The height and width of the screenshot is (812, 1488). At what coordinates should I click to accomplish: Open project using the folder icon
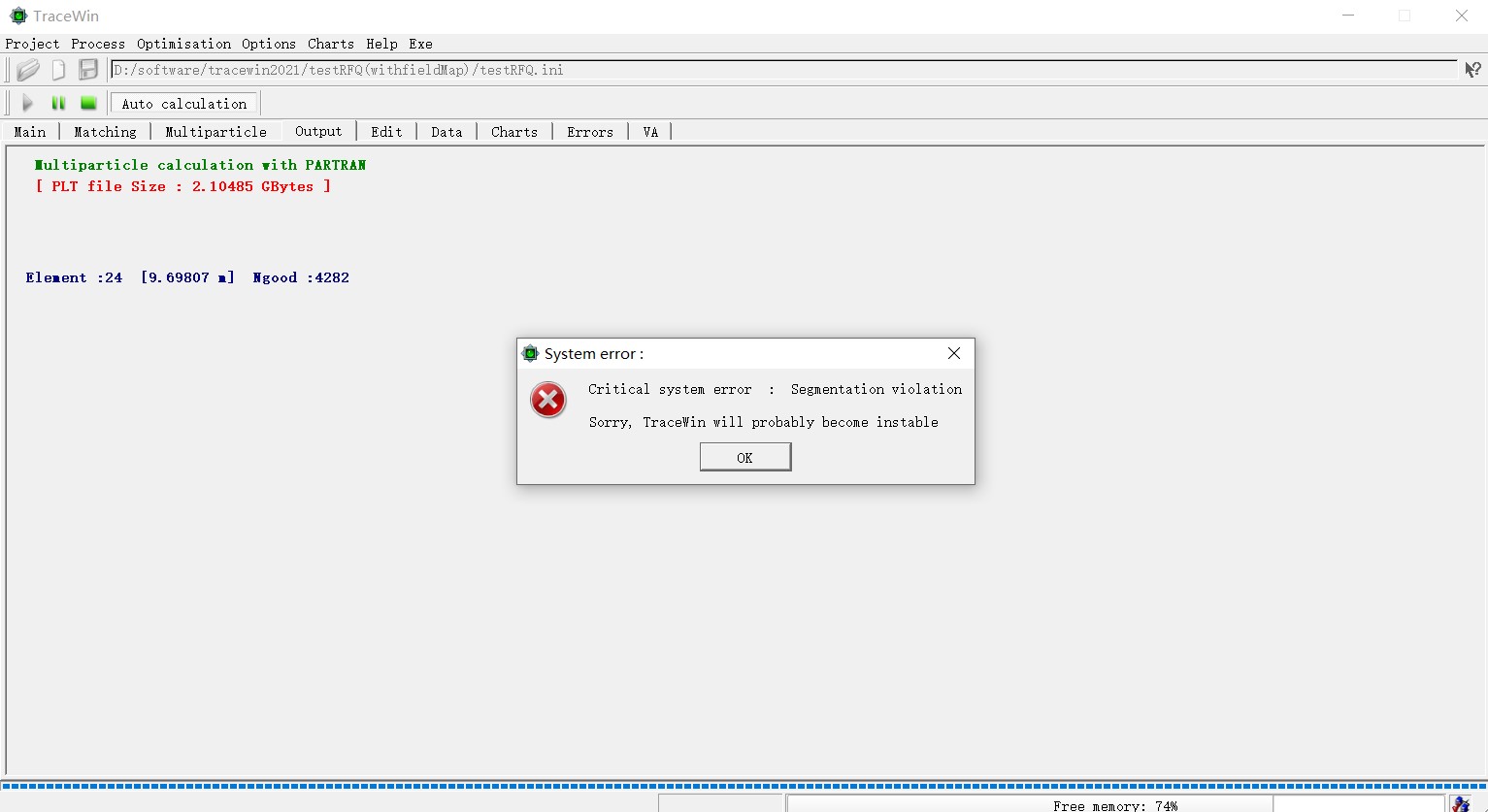[x=28, y=70]
